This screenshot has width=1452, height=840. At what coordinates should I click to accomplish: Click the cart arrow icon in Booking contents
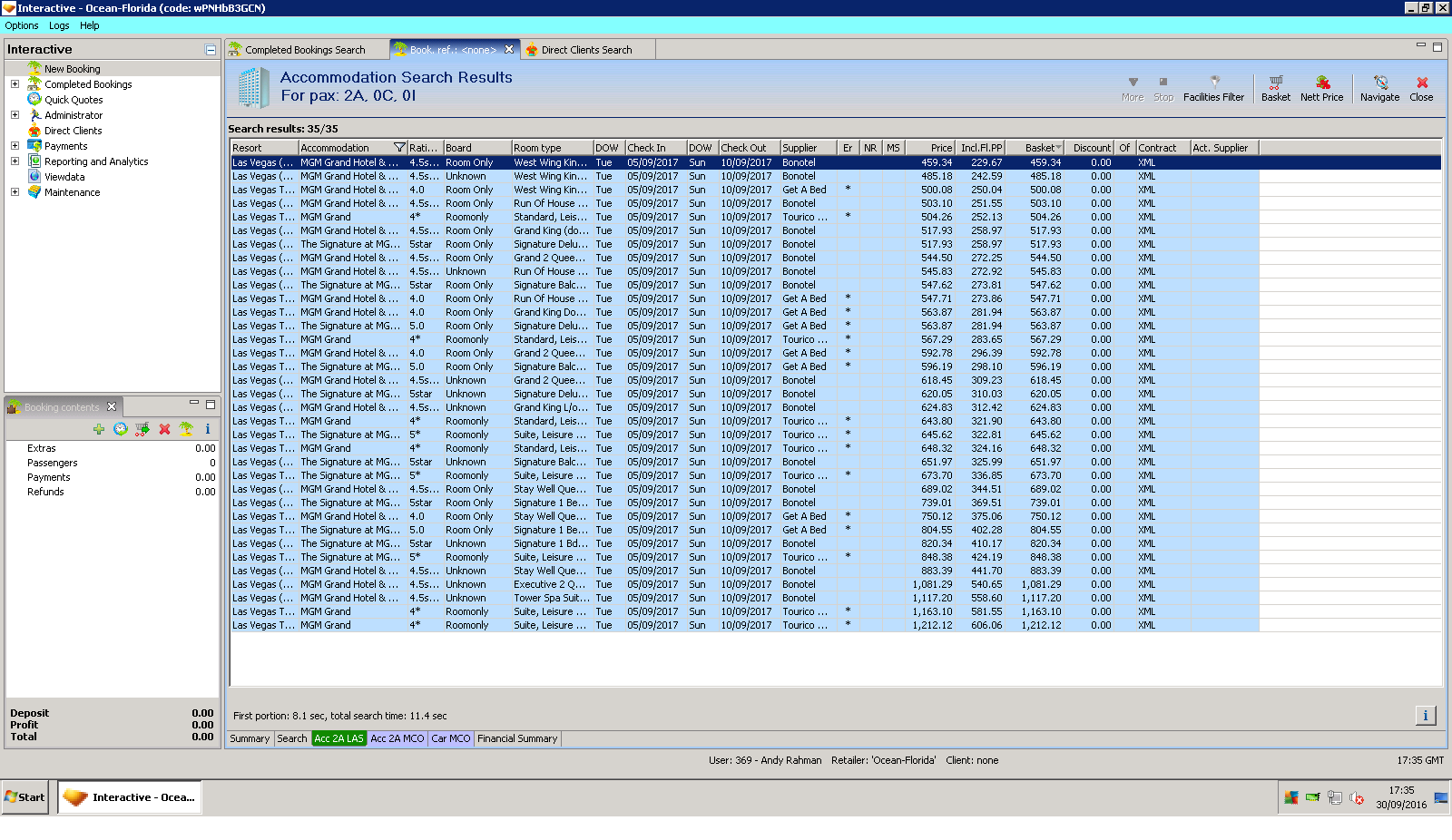(x=142, y=429)
